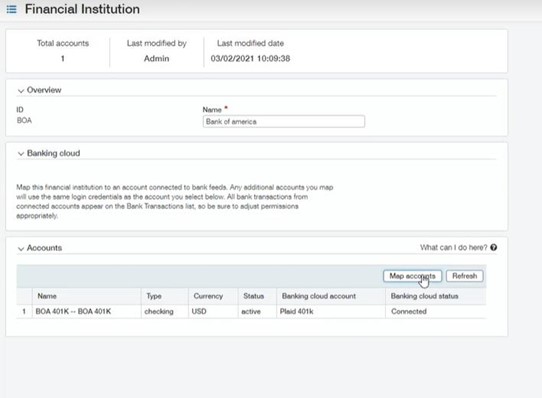Click the Last modified date value 03/02/2021 10:09:38
Viewport: 542px width, 398px height.
(x=250, y=58)
